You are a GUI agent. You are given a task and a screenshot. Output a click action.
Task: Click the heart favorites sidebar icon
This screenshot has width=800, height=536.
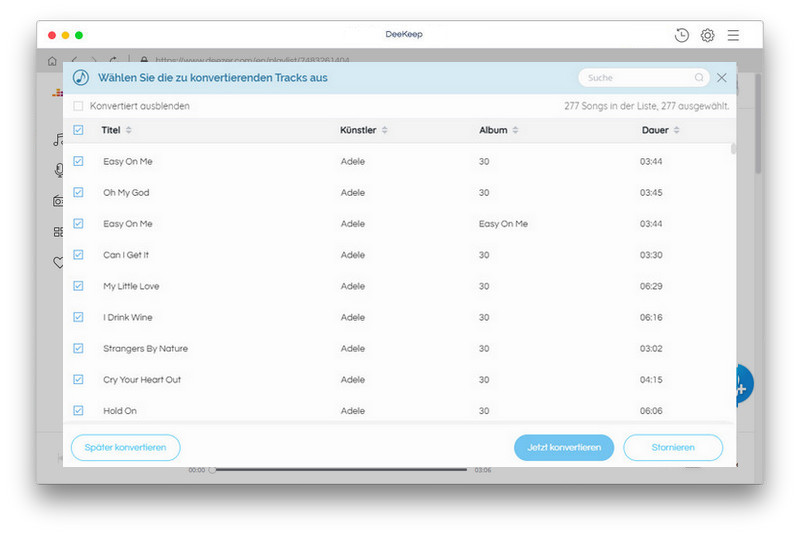coord(58,263)
